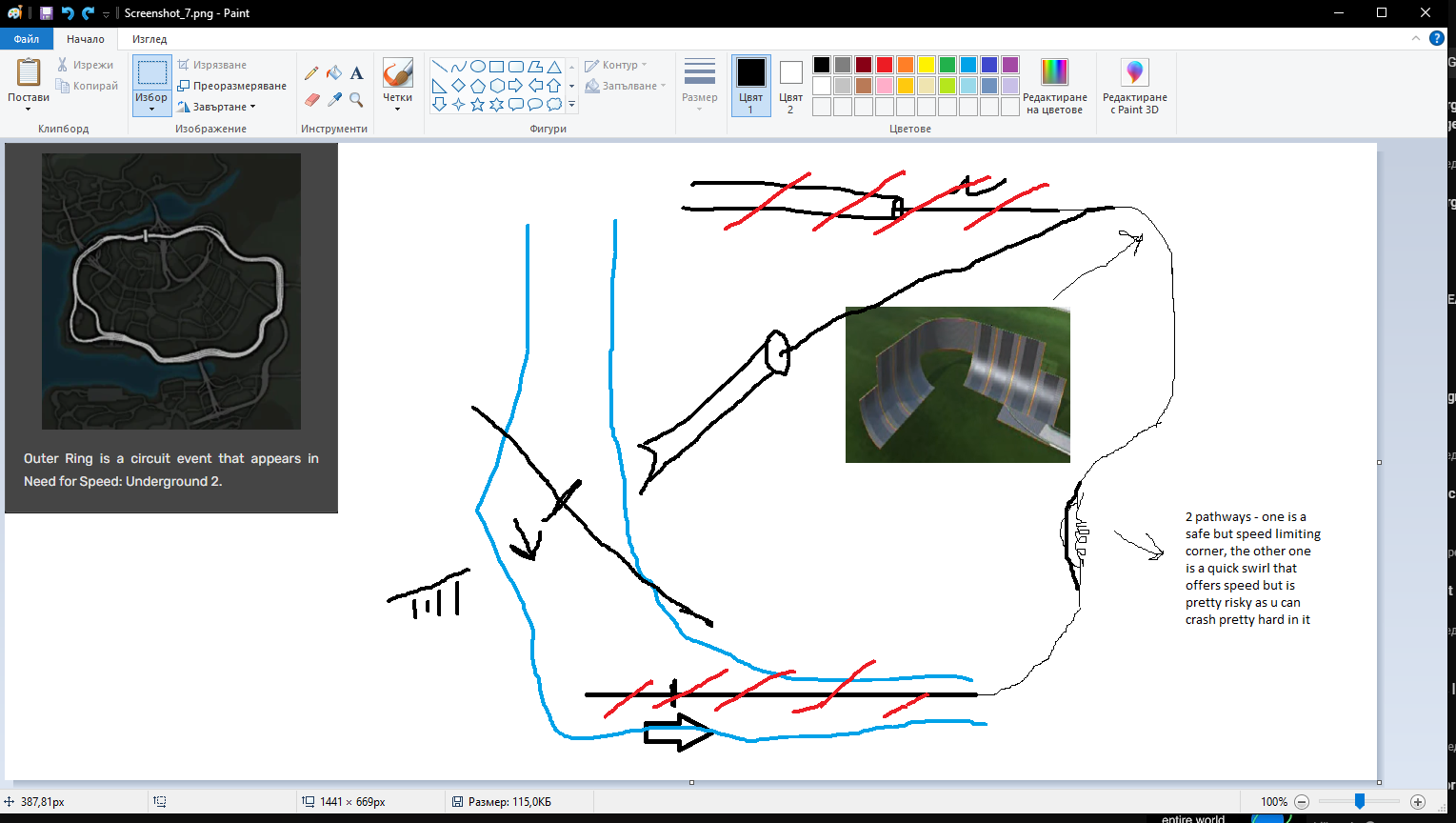
Task: Select the Fill with color bucket tool
Action: click(x=333, y=72)
